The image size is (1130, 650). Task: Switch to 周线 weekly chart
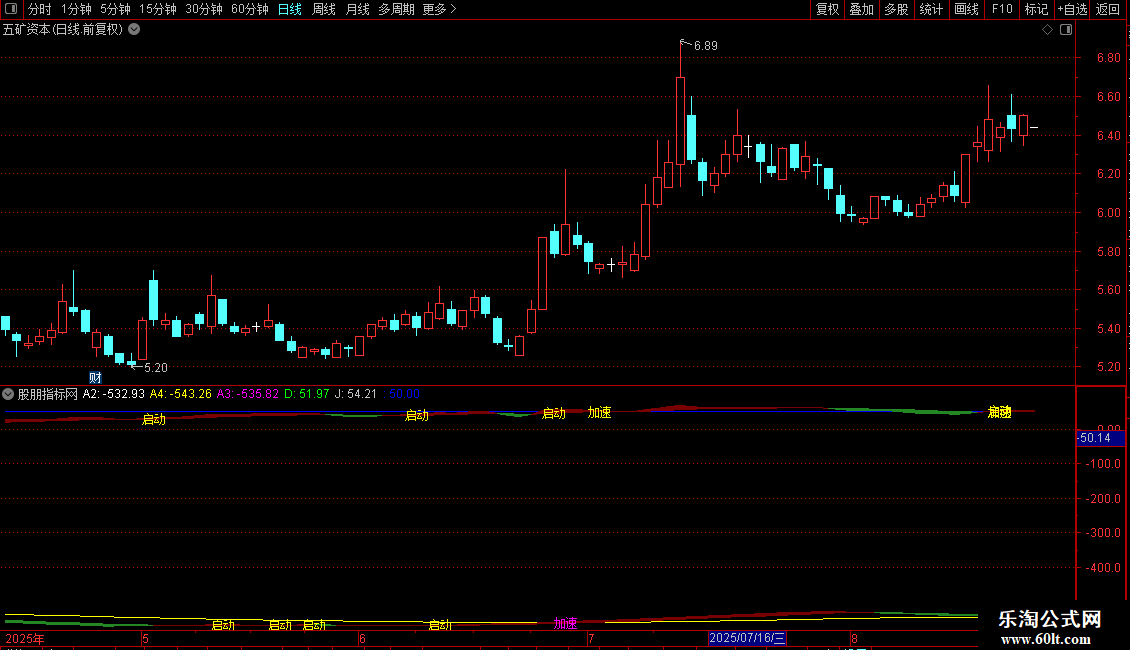click(x=324, y=9)
